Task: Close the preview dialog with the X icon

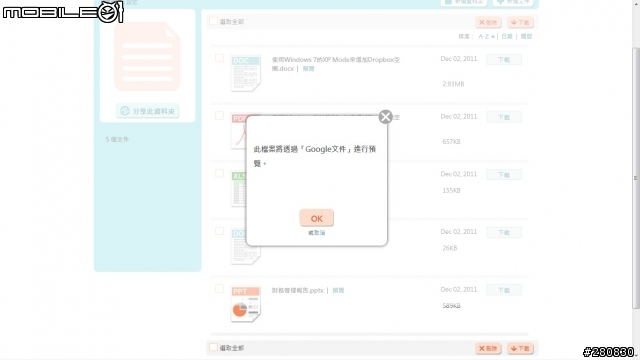Action: pos(385,117)
